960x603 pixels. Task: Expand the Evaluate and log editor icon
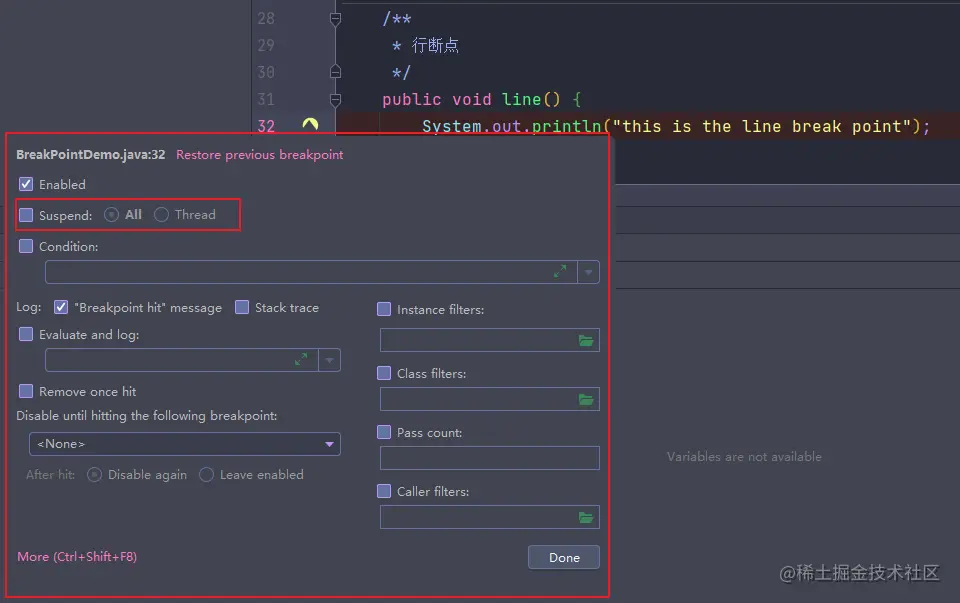coord(301,359)
